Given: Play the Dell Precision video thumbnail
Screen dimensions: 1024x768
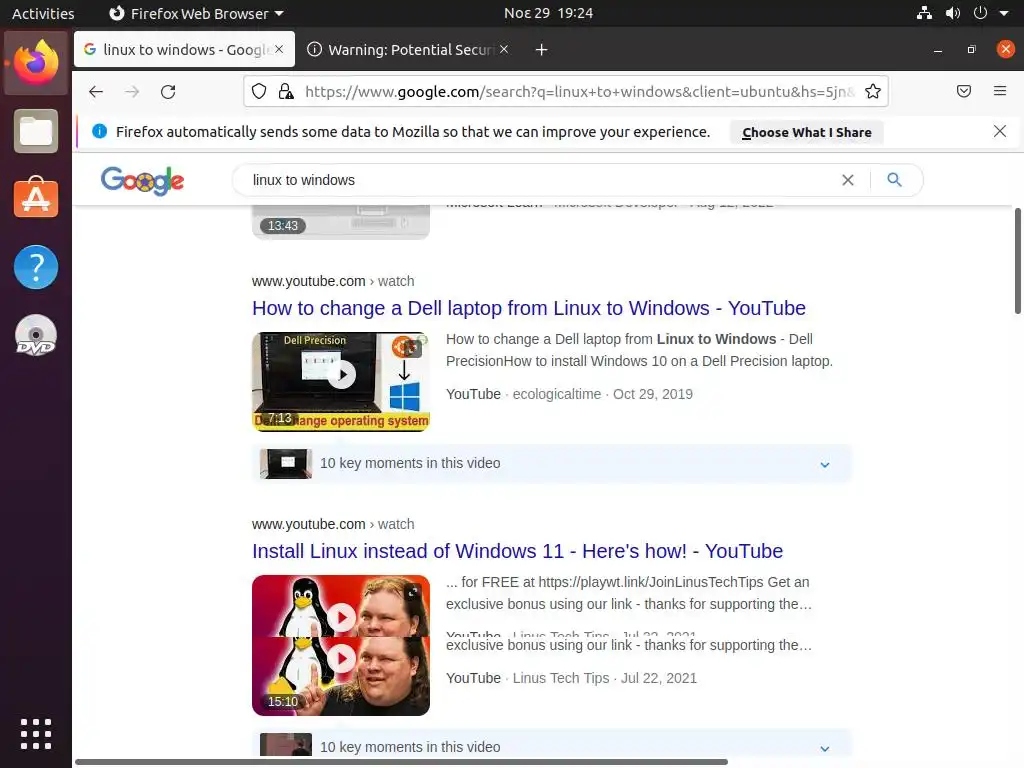Looking at the screenshot, I should tap(341, 382).
